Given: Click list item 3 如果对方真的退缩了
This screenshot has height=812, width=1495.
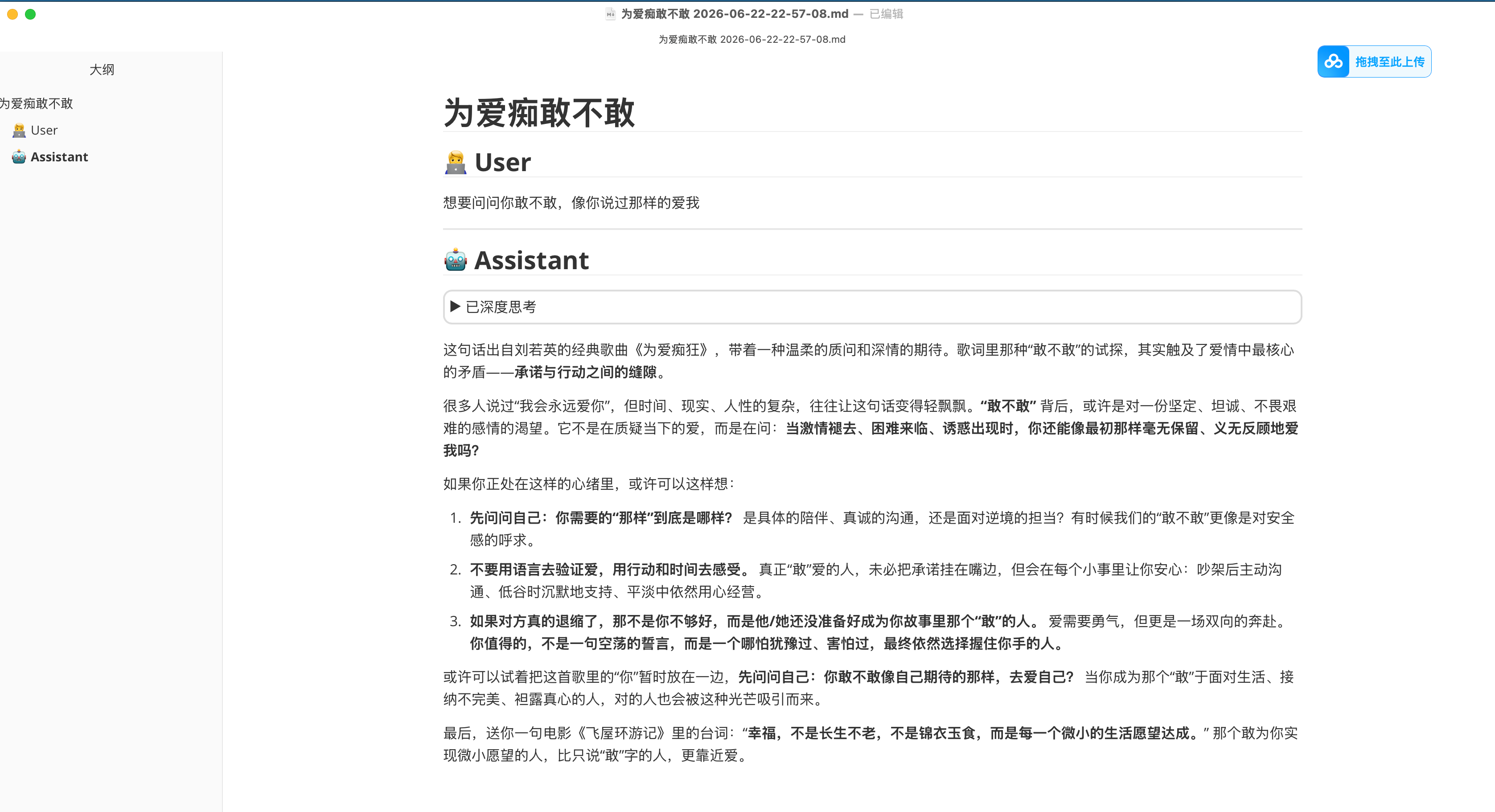Looking at the screenshot, I should tap(879, 632).
